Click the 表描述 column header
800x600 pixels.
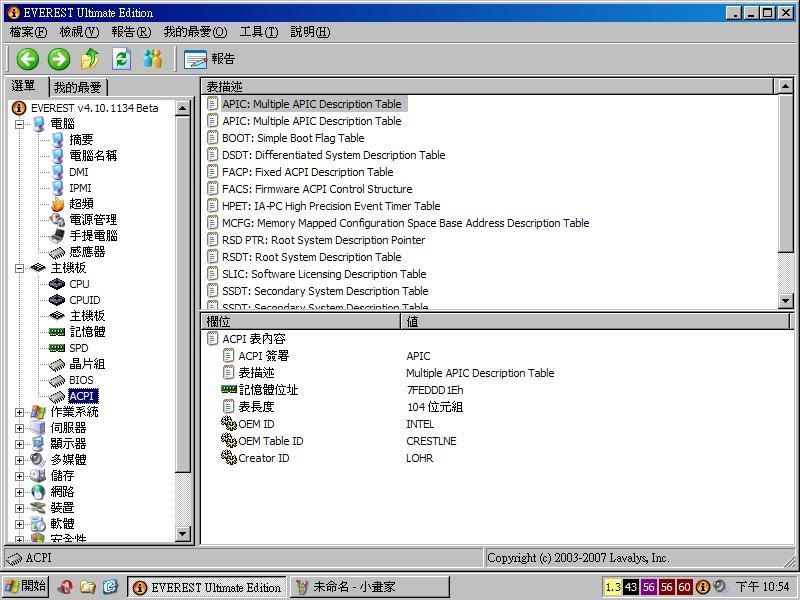[x=487, y=87]
